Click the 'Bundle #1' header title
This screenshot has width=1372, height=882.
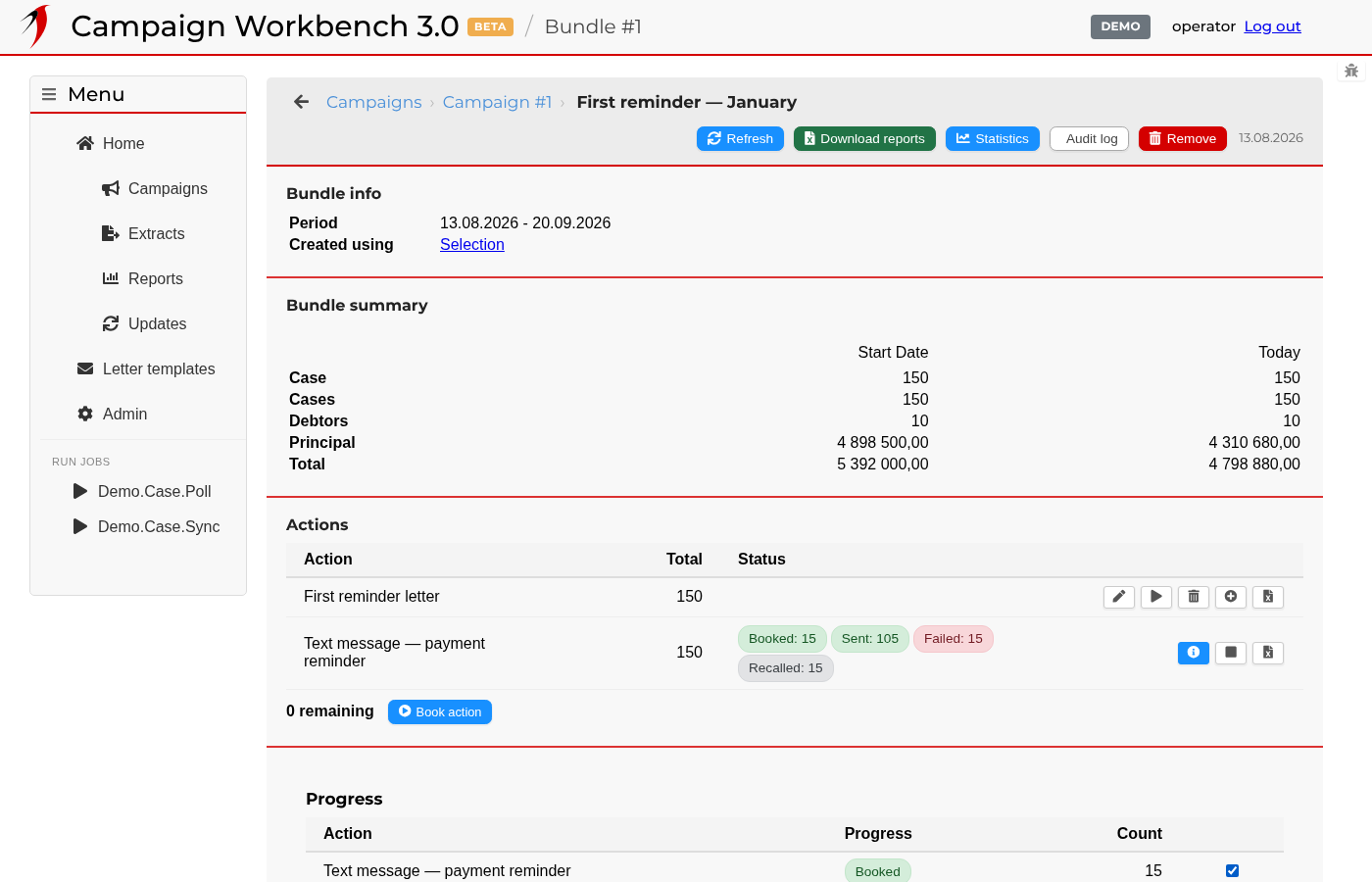click(x=593, y=26)
